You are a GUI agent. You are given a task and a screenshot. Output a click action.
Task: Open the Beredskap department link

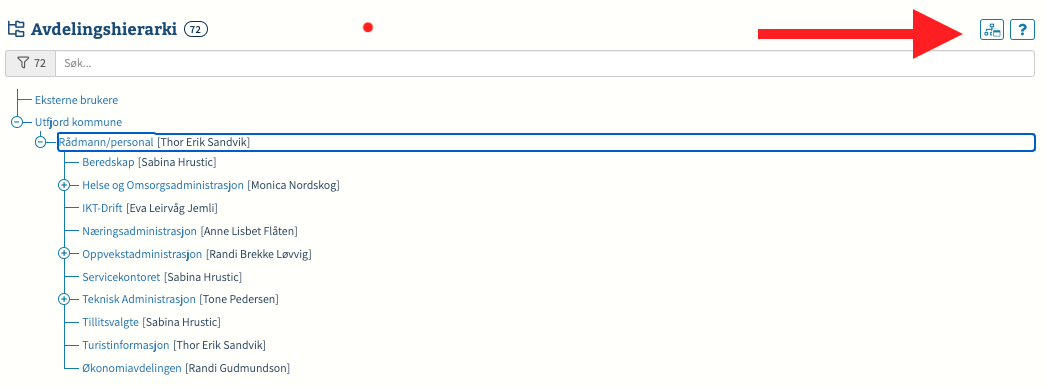tap(108, 162)
